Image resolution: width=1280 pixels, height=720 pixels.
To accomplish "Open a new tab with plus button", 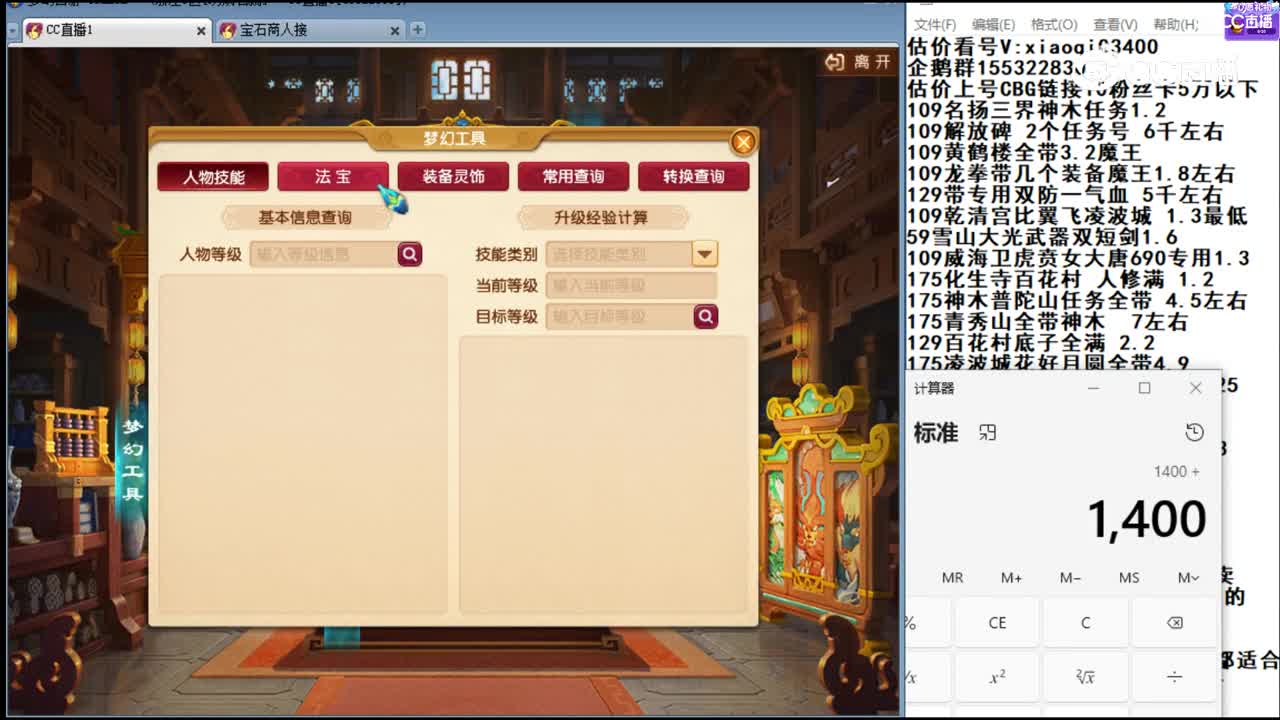I will pos(418,30).
